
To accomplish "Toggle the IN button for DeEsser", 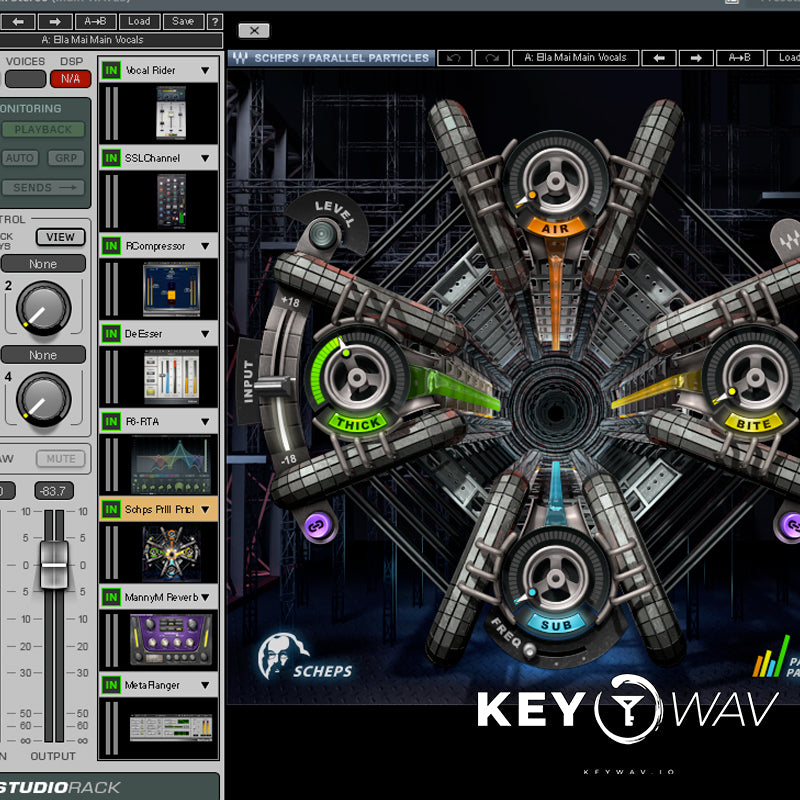I will [x=111, y=334].
